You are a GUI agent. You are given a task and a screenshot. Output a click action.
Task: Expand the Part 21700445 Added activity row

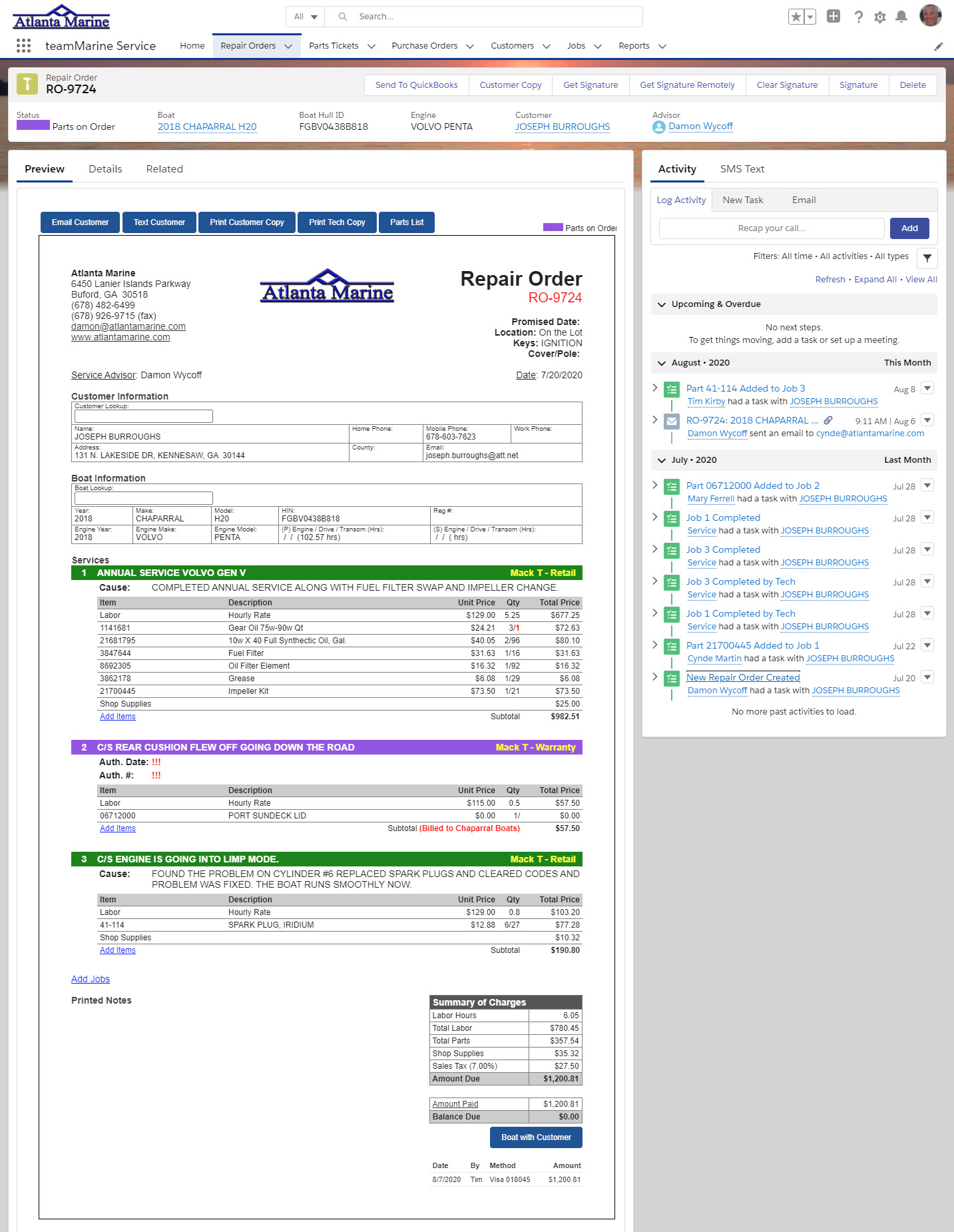point(655,645)
